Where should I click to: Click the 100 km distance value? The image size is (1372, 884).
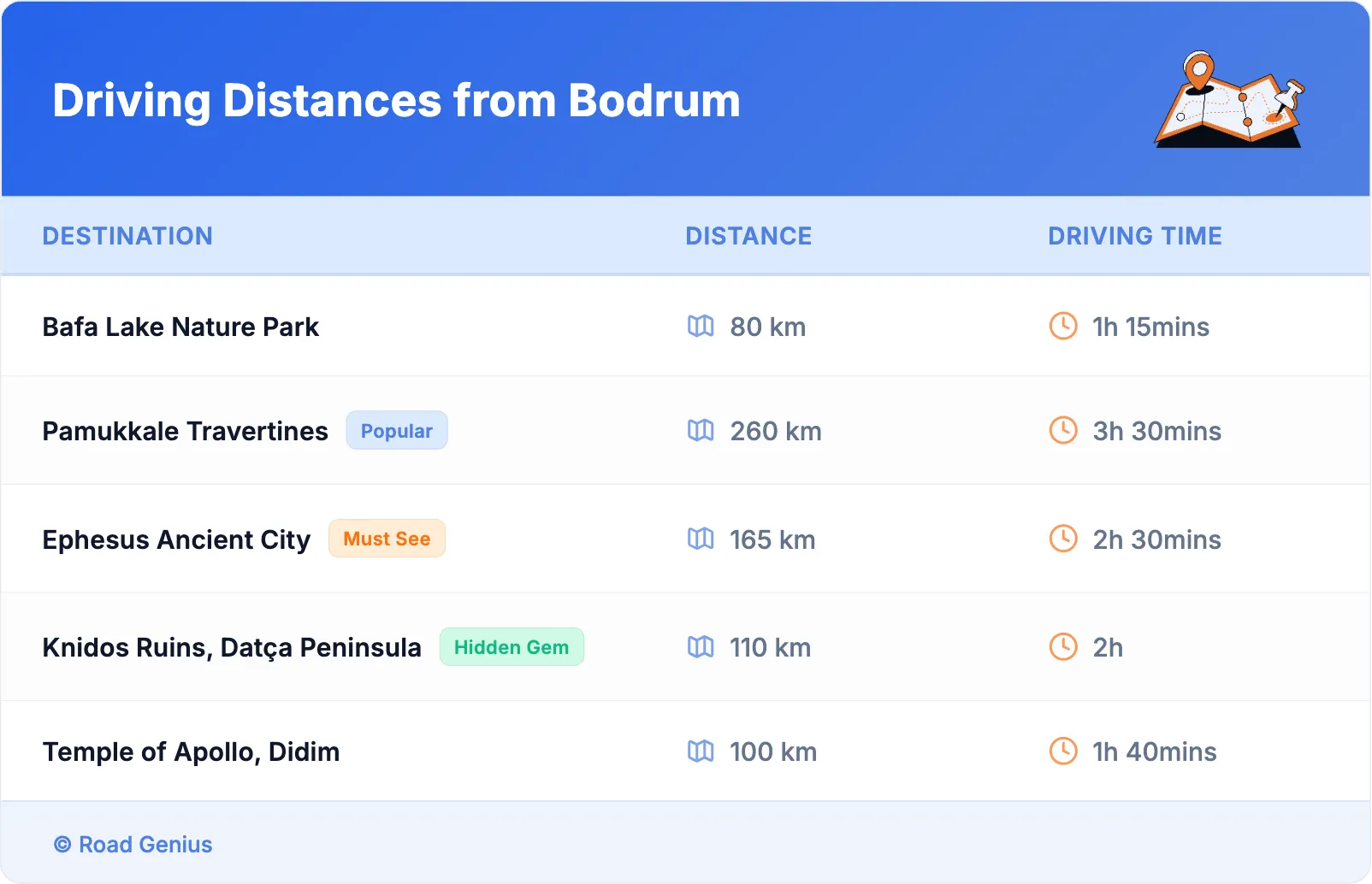tap(773, 752)
